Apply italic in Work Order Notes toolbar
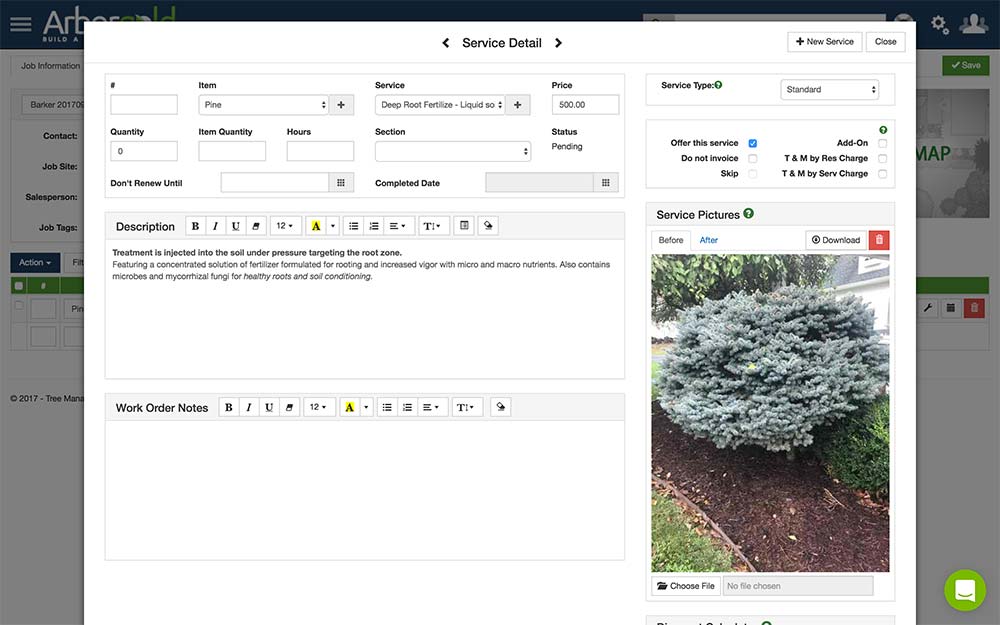This screenshot has width=1000, height=625. click(249, 407)
